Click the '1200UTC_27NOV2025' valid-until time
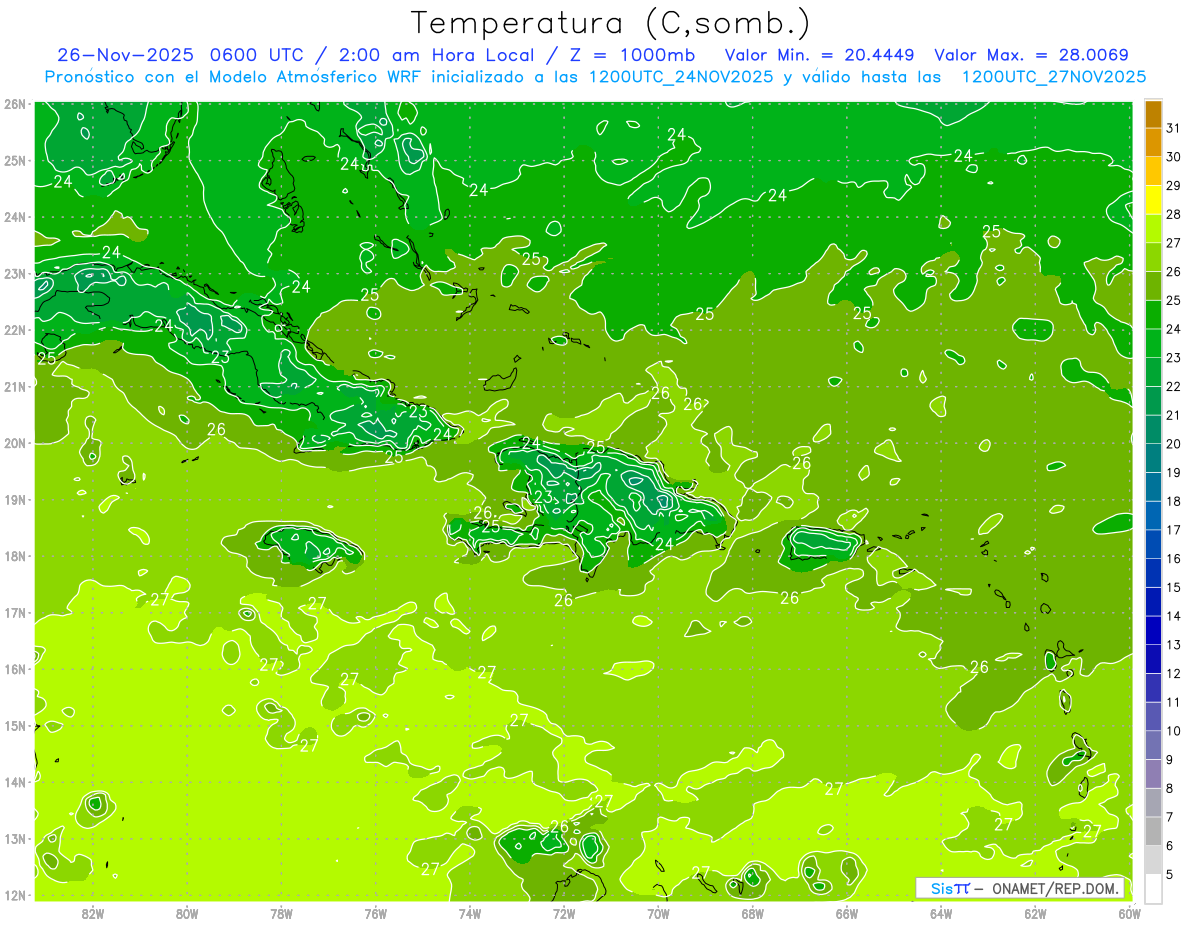The height and width of the screenshot is (927, 1200). pyautogui.click(x=1054, y=77)
